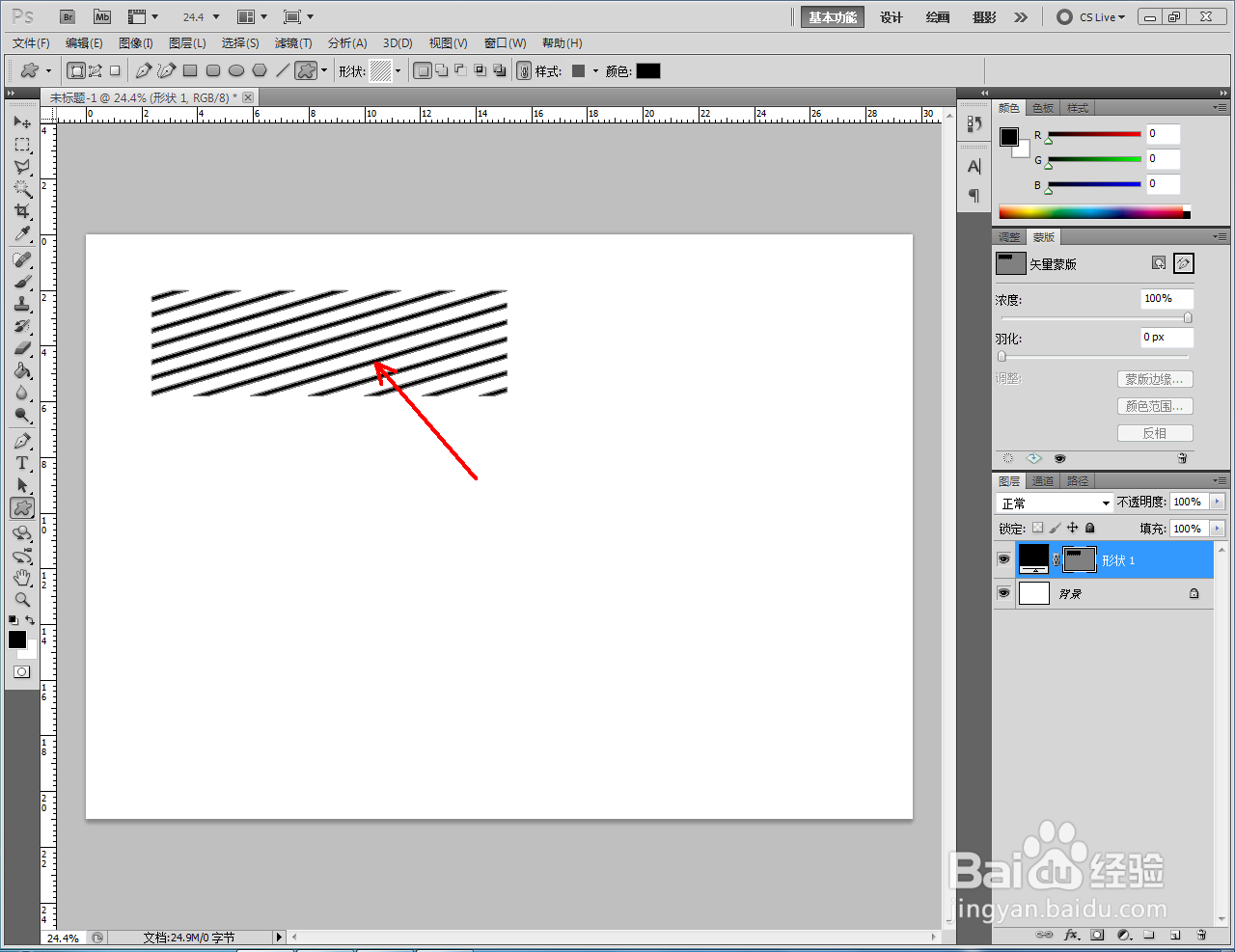The width and height of the screenshot is (1235, 952).
Task: Toggle lock image pixels brush icon
Action: (1055, 528)
